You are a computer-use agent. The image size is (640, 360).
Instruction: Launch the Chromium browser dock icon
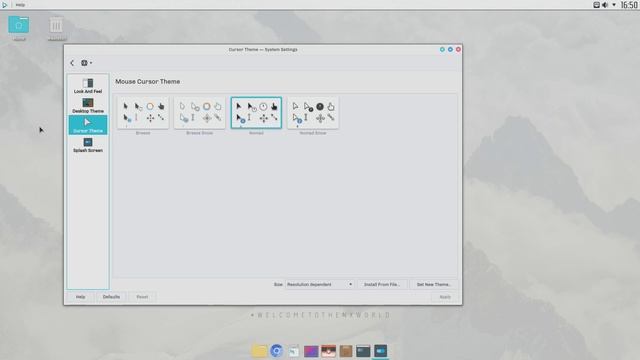pyautogui.click(x=276, y=351)
